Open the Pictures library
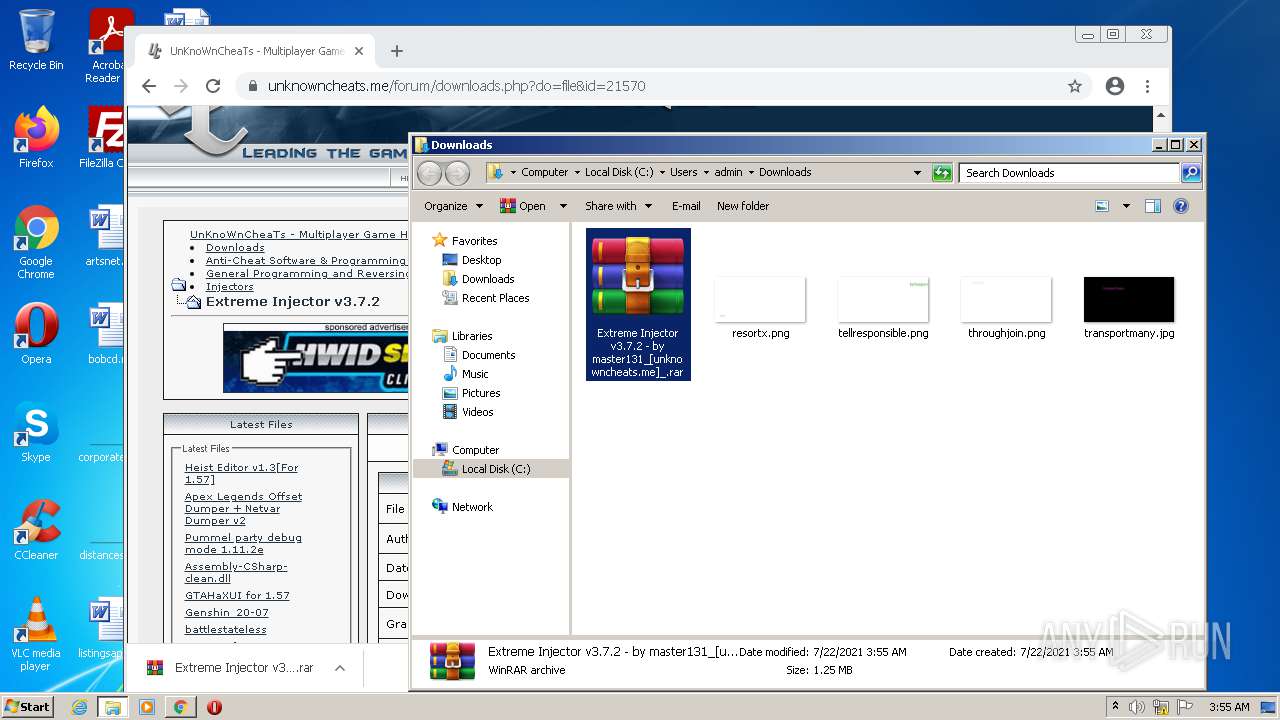This screenshot has height=720, width=1280. (480, 393)
